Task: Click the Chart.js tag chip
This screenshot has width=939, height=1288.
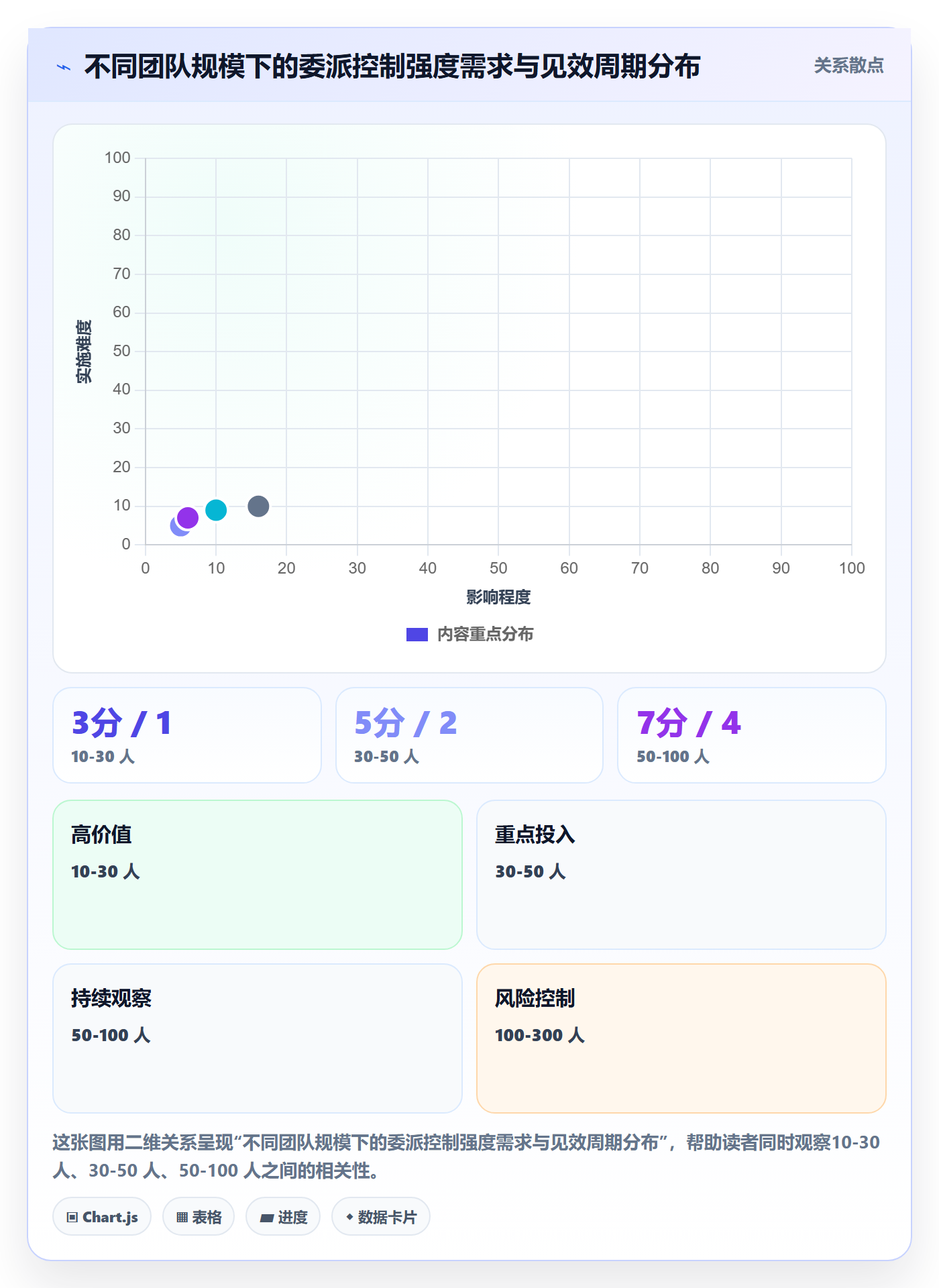Action: [102, 1217]
